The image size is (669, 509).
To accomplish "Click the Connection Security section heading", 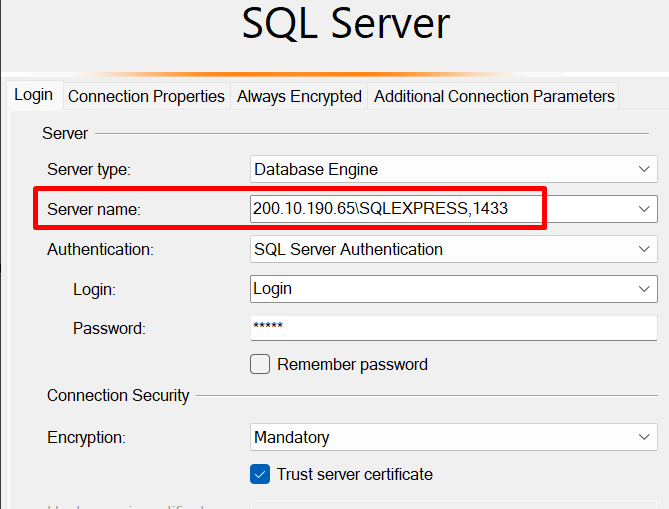I will tap(118, 395).
